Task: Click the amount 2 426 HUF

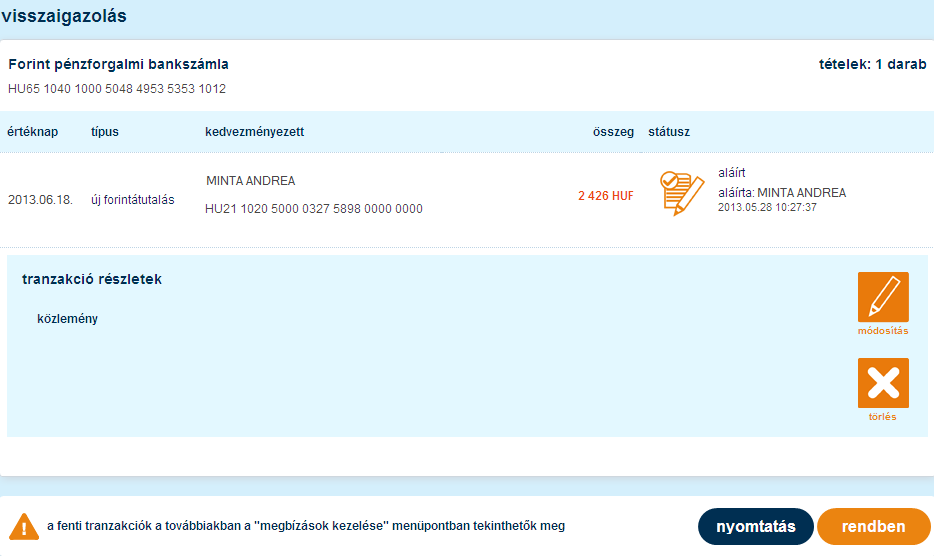Action: tap(606, 196)
